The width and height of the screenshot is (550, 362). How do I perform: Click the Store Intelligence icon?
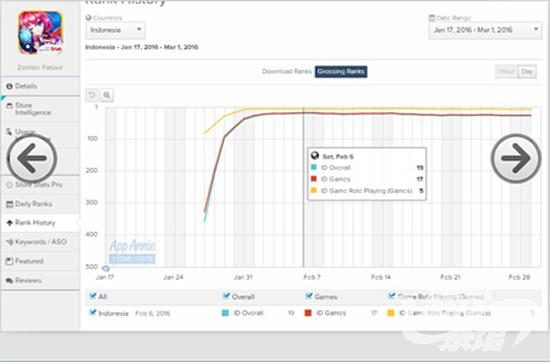(9, 106)
